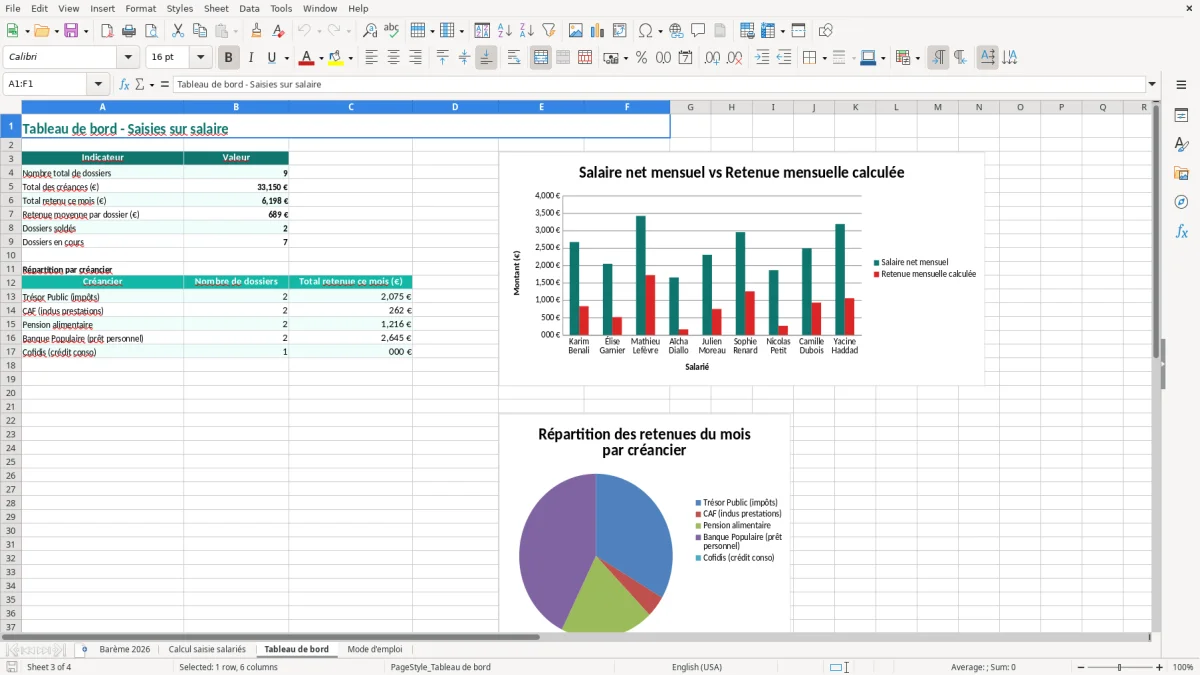Open the Sheet menu
This screenshot has height=675, width=1200.
point(216,8)
